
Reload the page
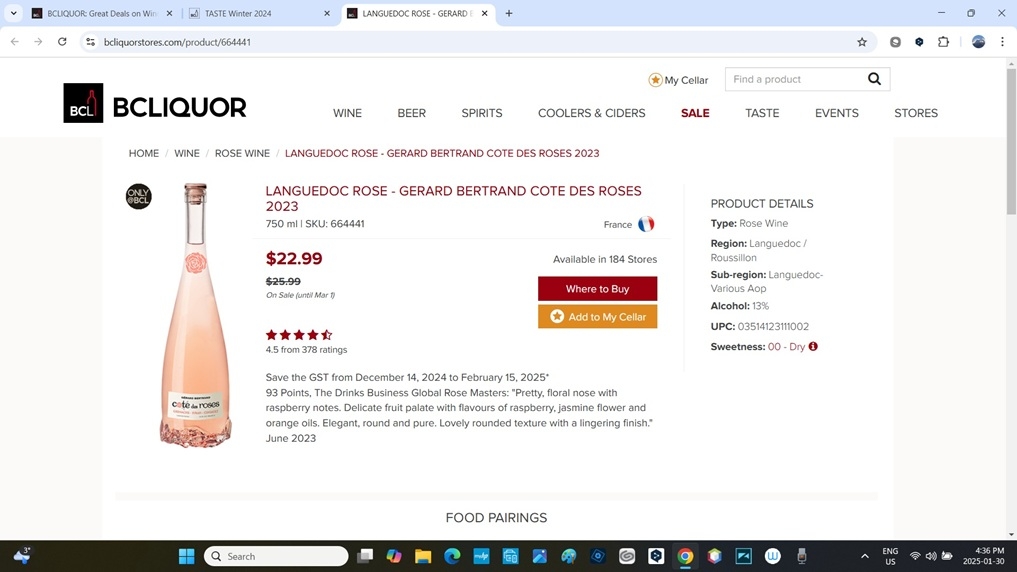pyautogui.click(x=62, y=42)
